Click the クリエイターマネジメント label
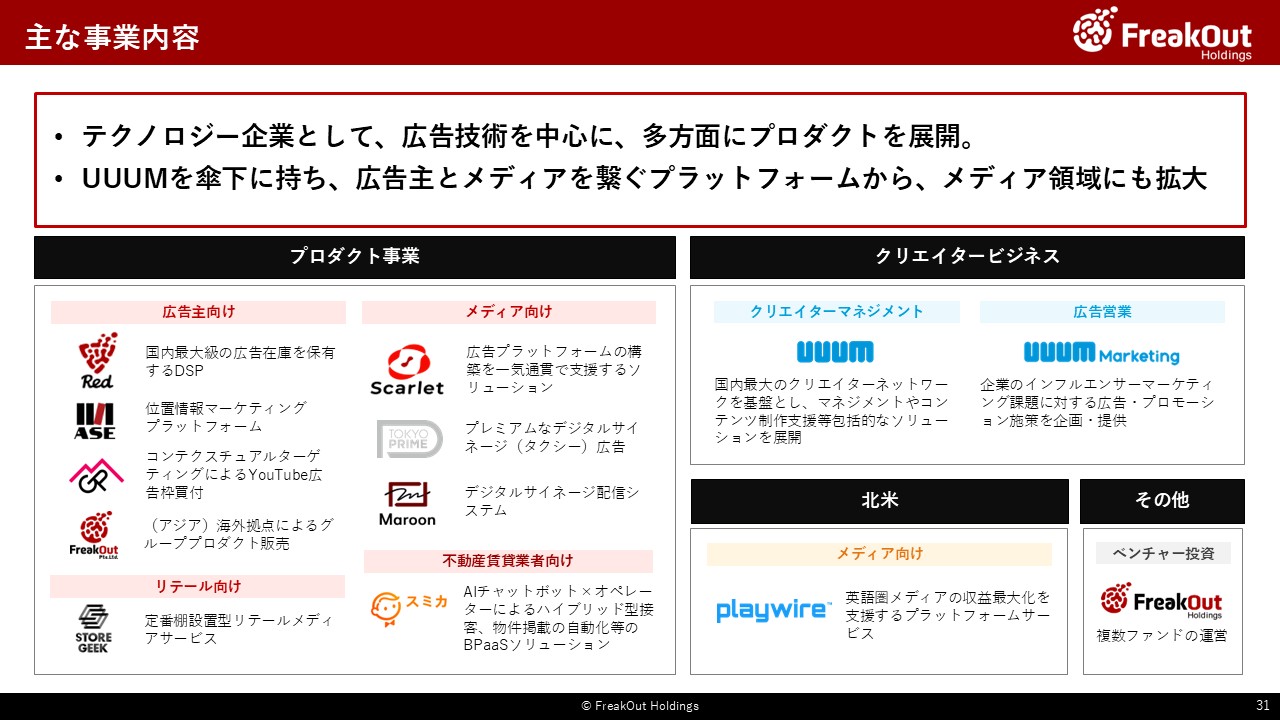 837,312
